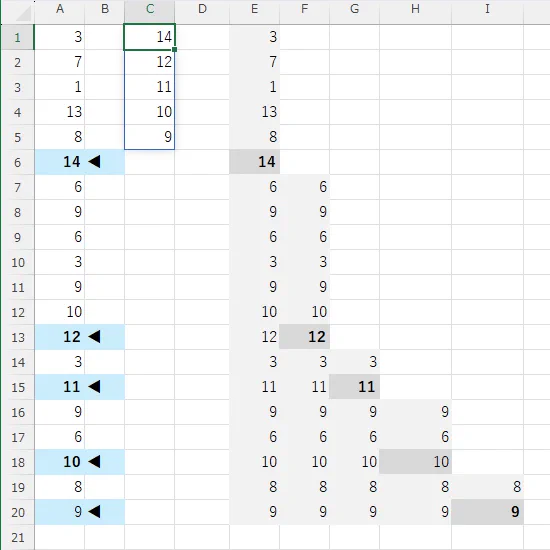Click highlighted cell A6 with bold 14
This screenshot has width=550, height=550.
(x=60, y=162)
